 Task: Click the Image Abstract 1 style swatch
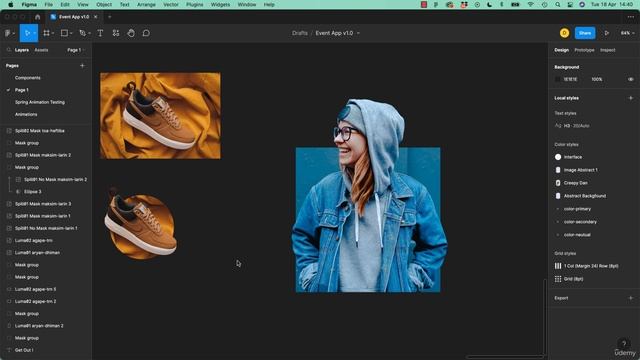click(x=558, y=170)
